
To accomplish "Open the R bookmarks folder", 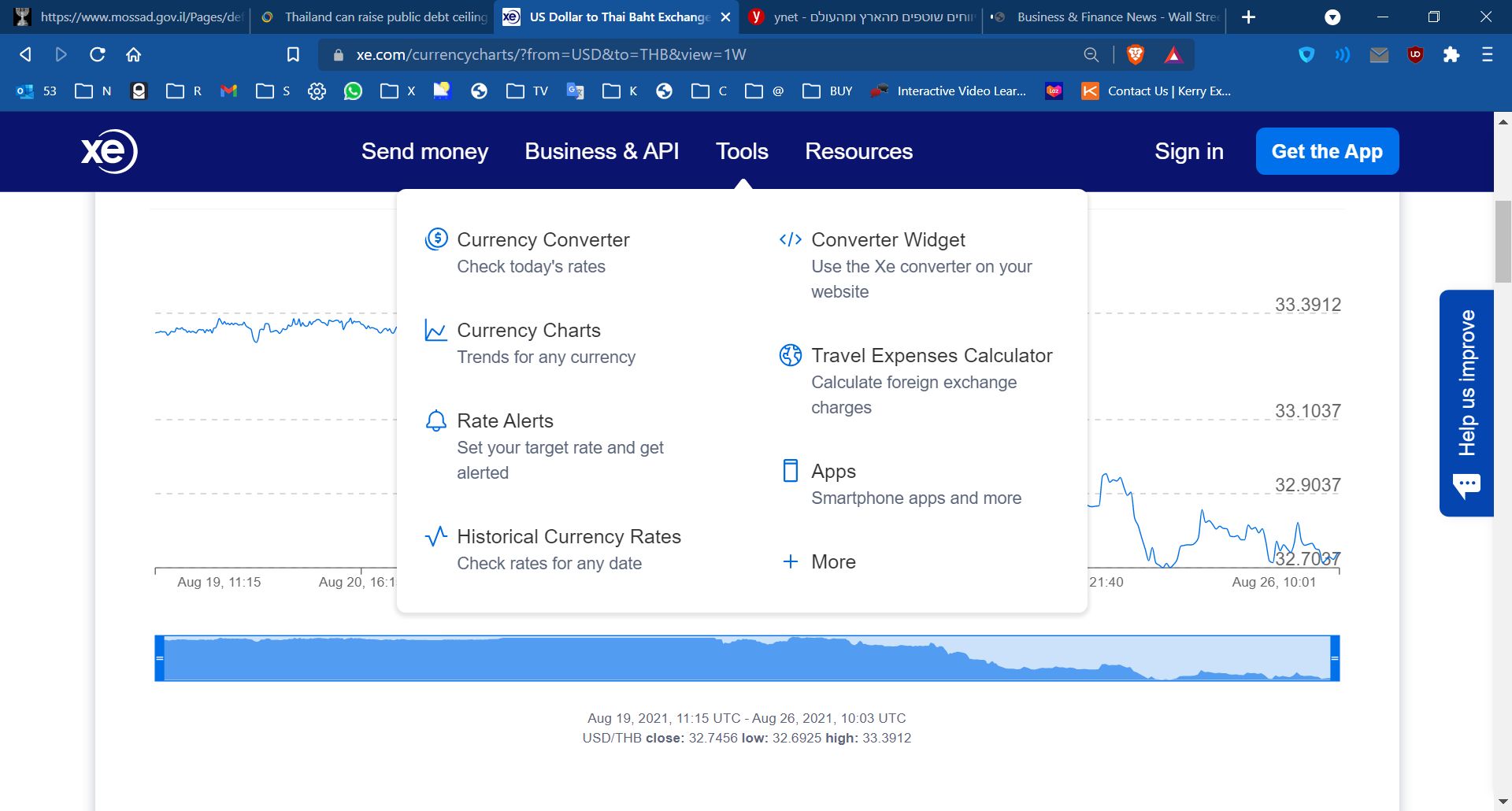I will point(183,91).
